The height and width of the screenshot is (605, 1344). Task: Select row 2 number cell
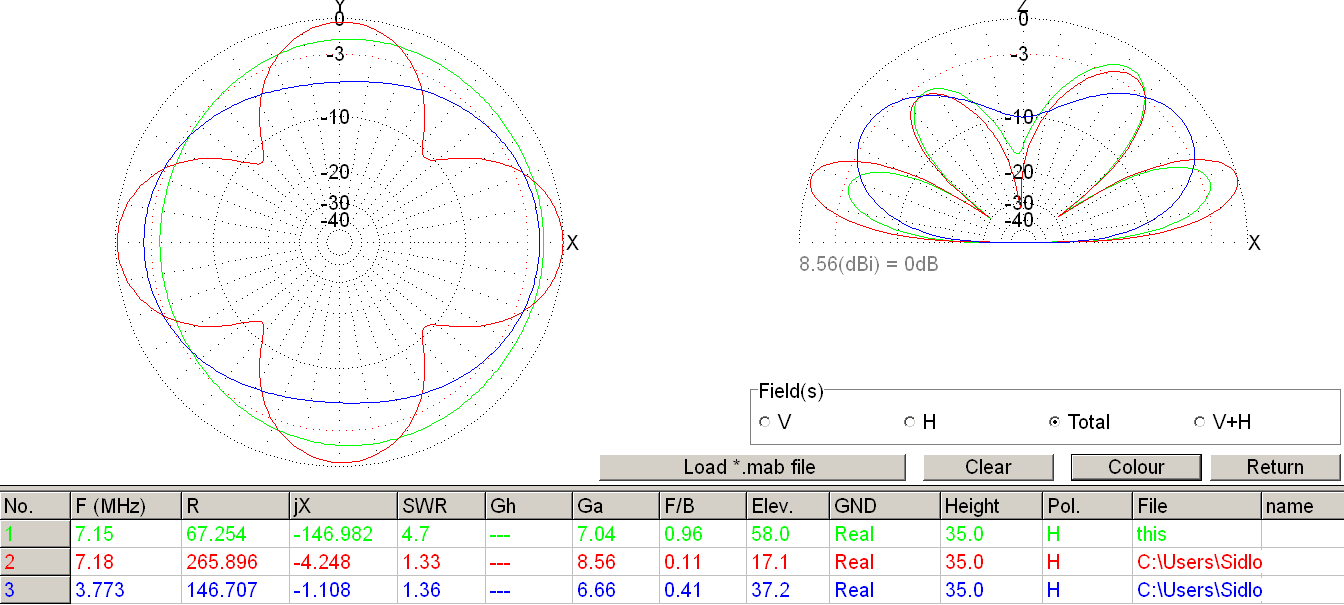[x=35, y=562]
